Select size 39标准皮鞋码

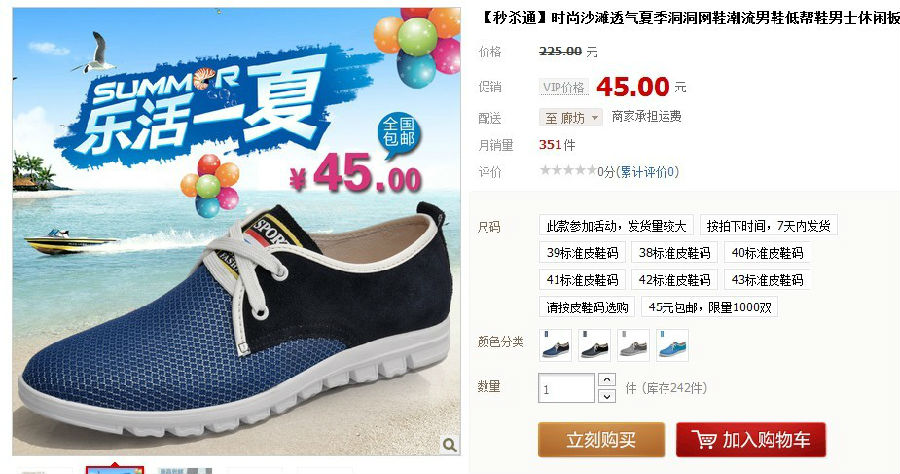click(582, 253)
